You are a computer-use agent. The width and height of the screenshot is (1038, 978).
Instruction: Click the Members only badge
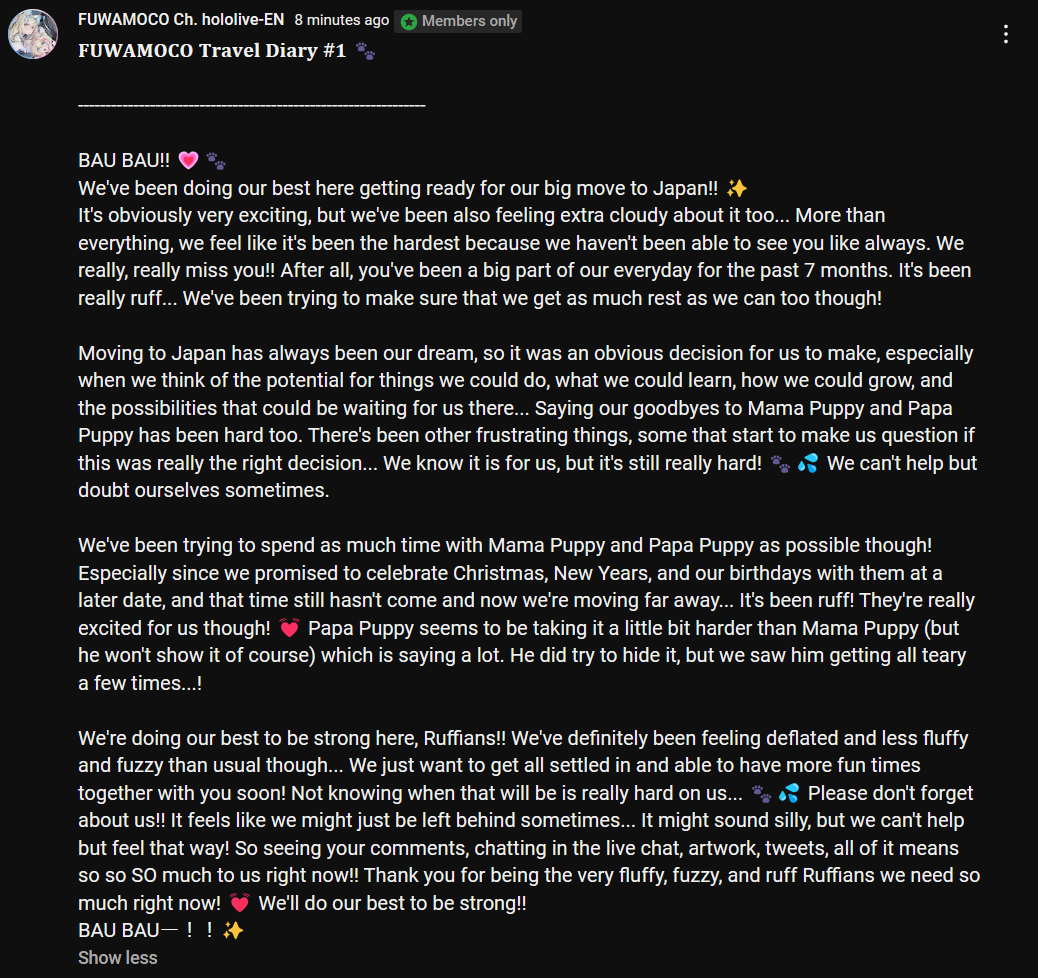click(x=458, y=21)
